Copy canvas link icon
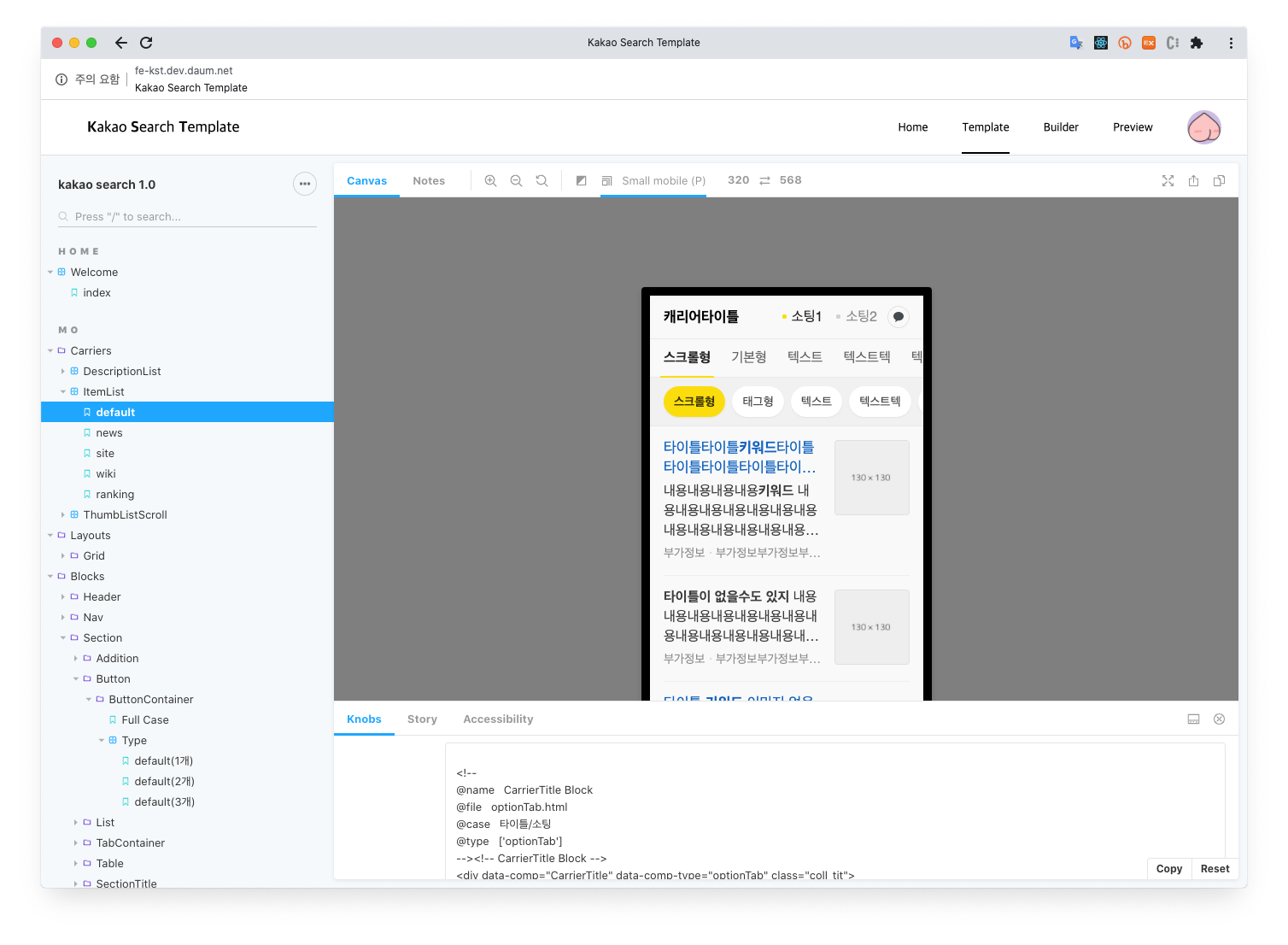Screen dimensions: 1288x945 (1219, 180)
